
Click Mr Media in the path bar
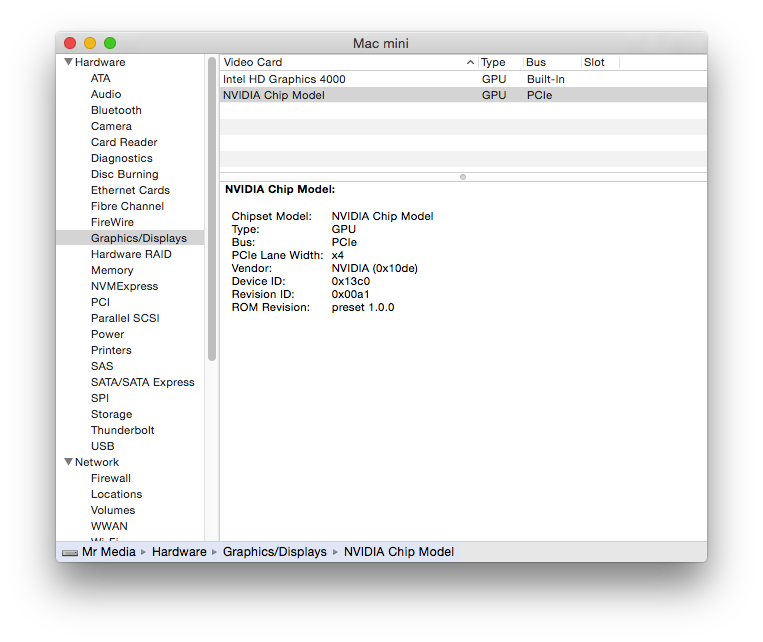[x=109, y=551]
